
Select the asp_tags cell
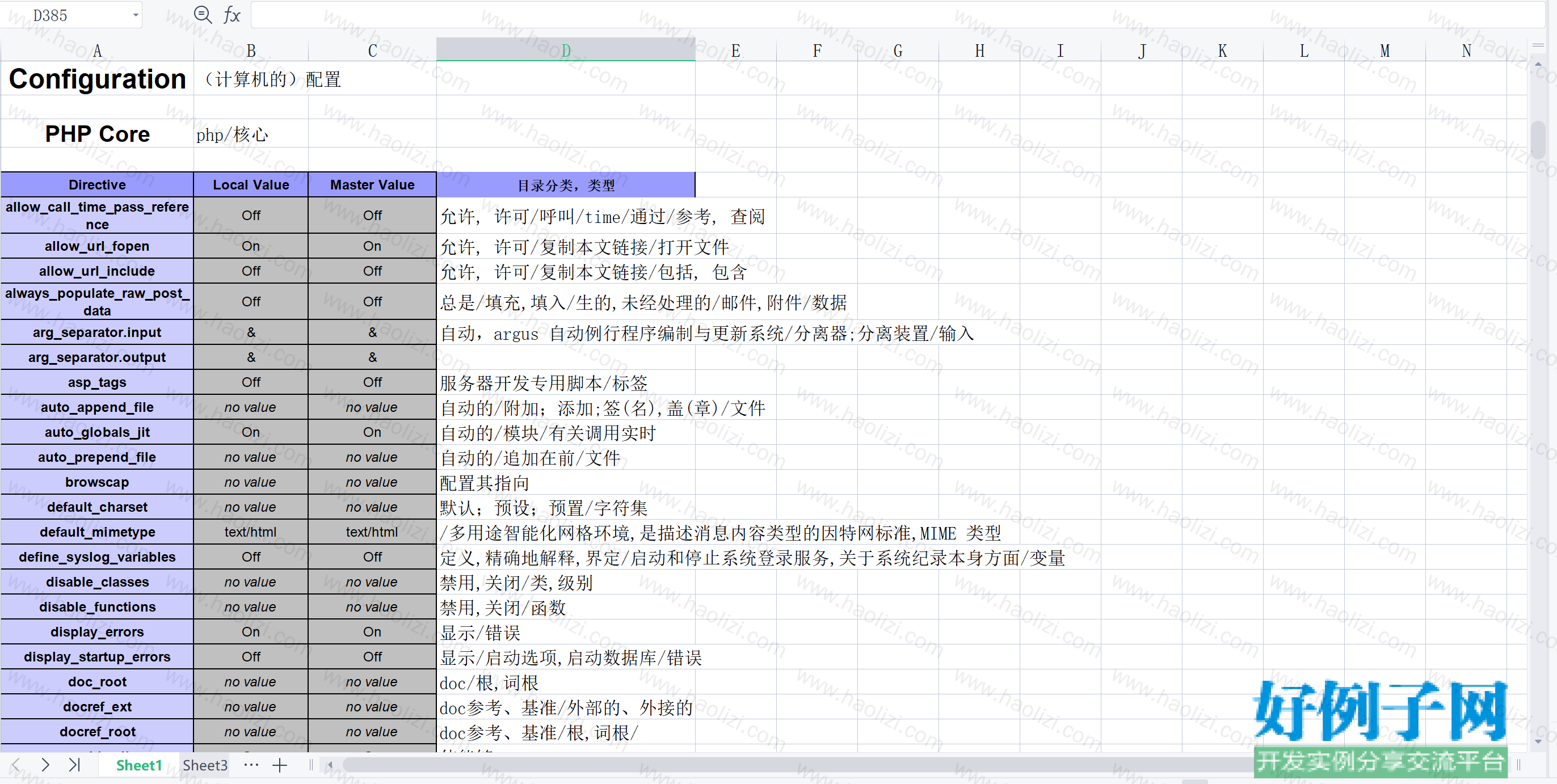pos(96,382)
